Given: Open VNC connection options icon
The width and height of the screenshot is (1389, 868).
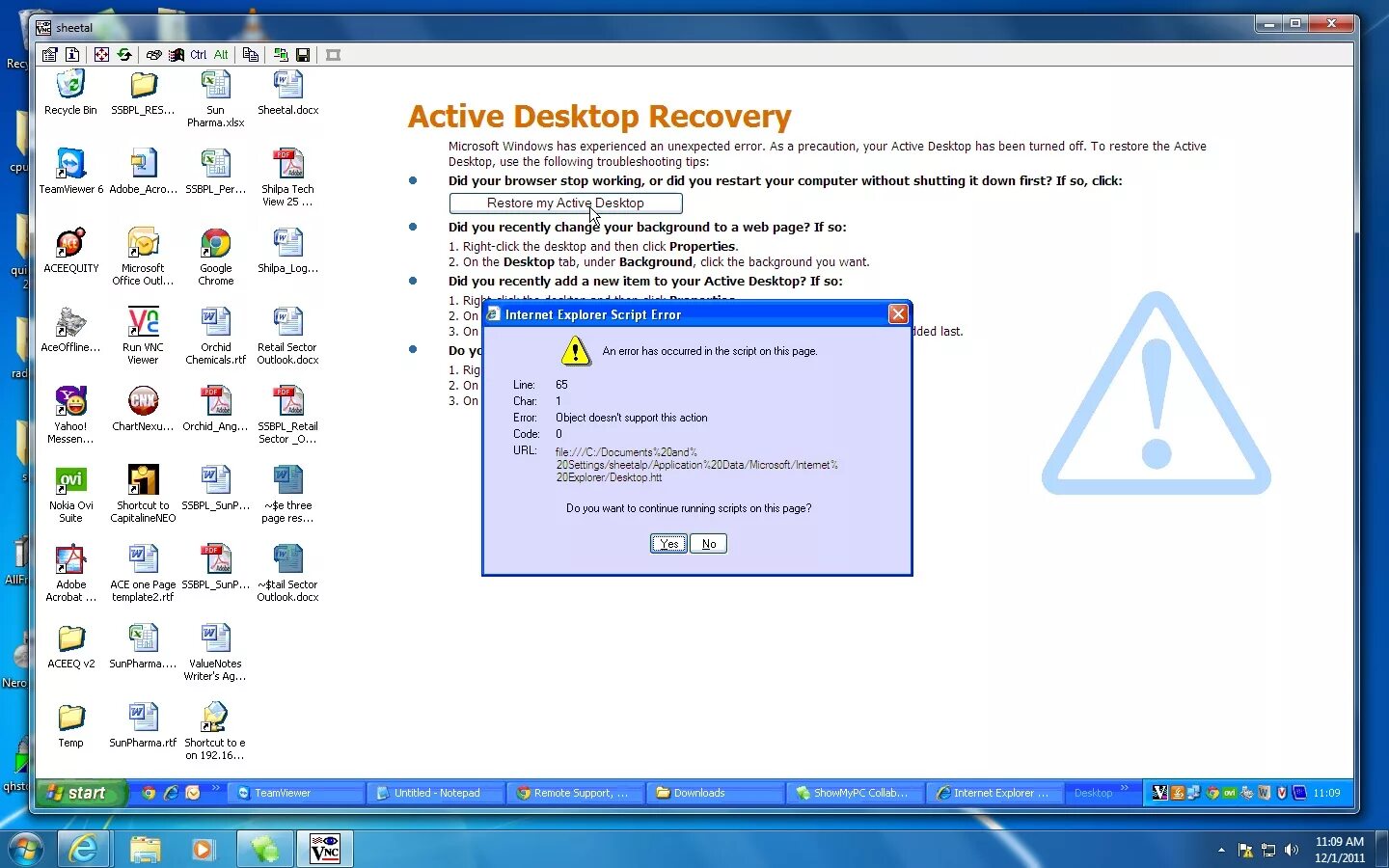Looking at the screenshot, I should tap(49, 55).
